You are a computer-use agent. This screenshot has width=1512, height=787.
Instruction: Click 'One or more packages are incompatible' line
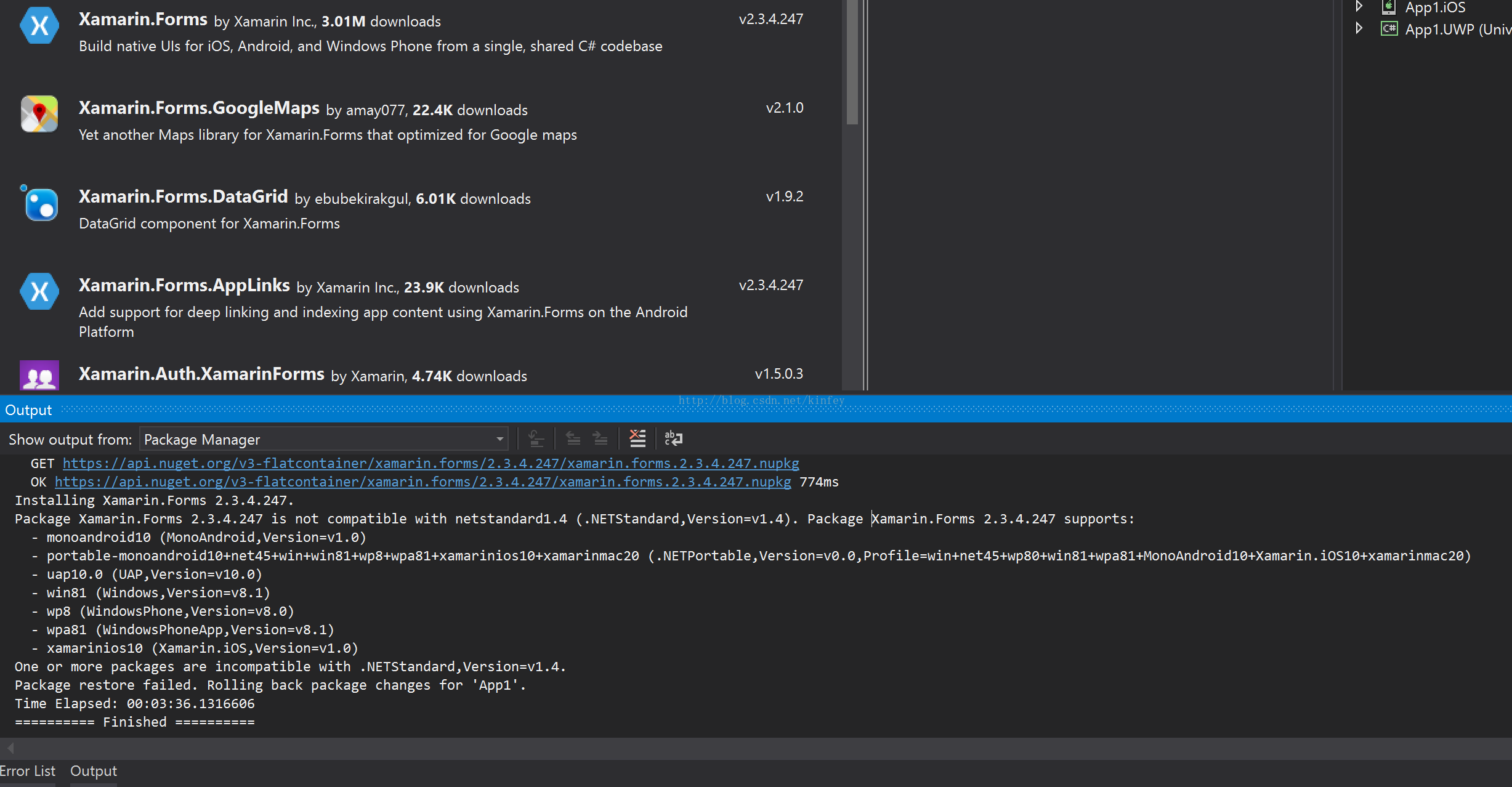[x=290, y=666]
